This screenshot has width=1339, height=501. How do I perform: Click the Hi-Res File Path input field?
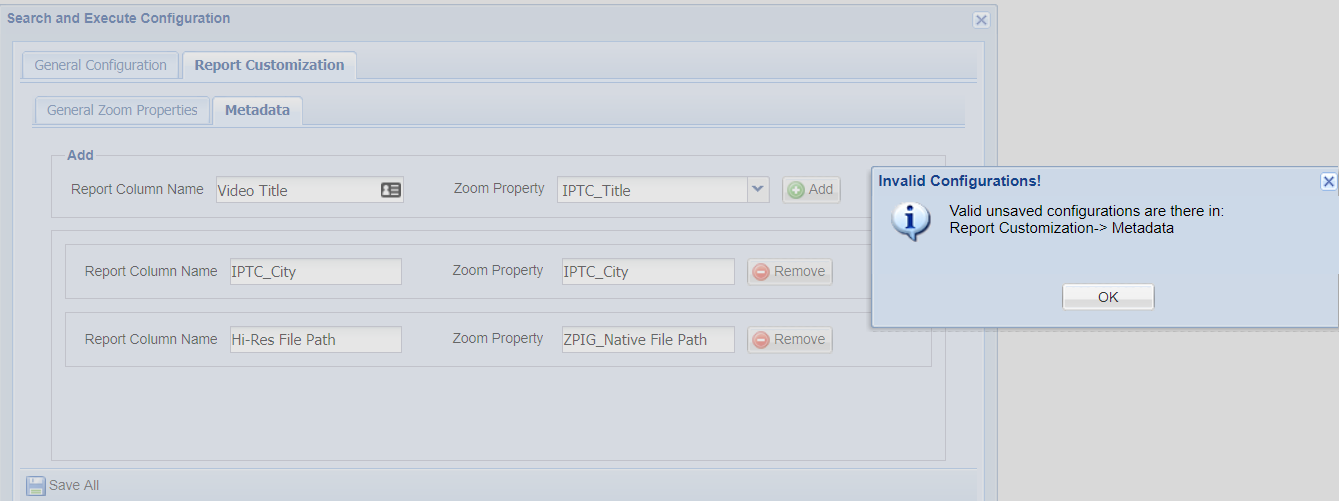(315, 340)
